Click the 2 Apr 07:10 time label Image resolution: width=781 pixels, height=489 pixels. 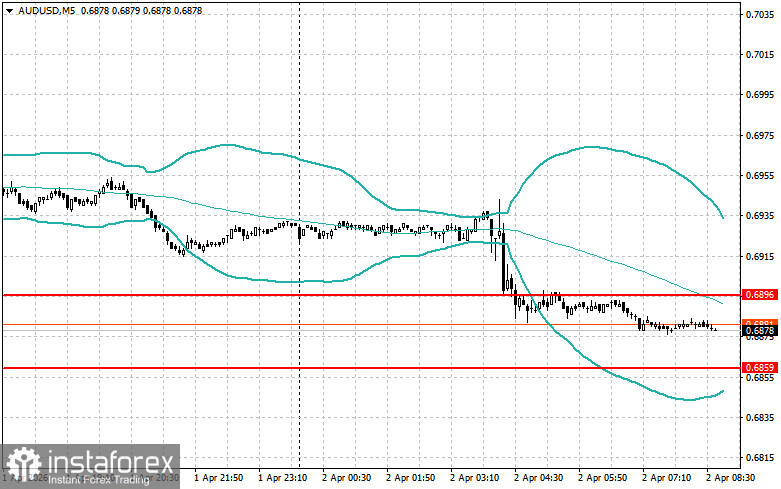666,478
